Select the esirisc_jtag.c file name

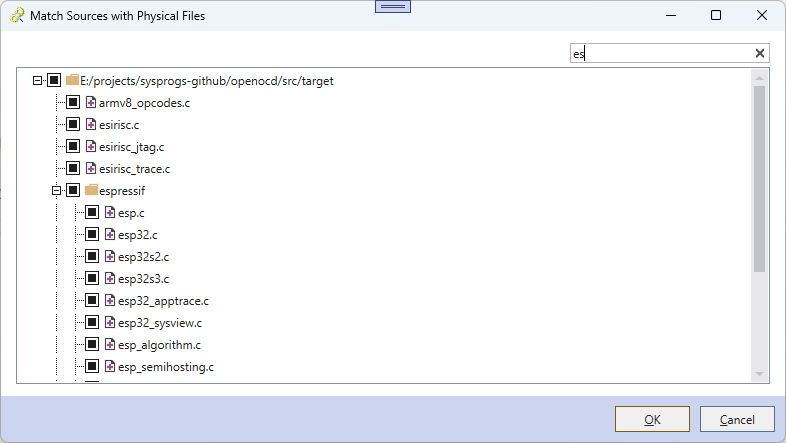[131, 147]
